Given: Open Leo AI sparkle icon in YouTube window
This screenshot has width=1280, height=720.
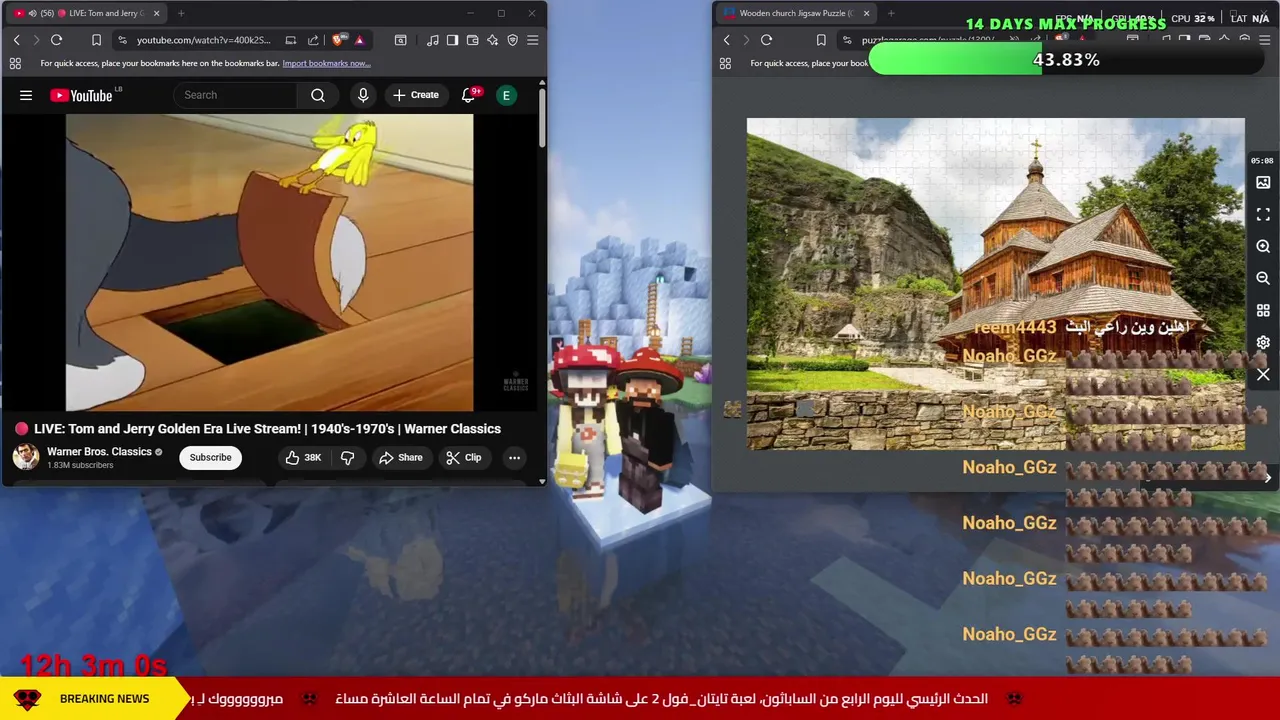Looking at the screenshot, I should [492, 40].
